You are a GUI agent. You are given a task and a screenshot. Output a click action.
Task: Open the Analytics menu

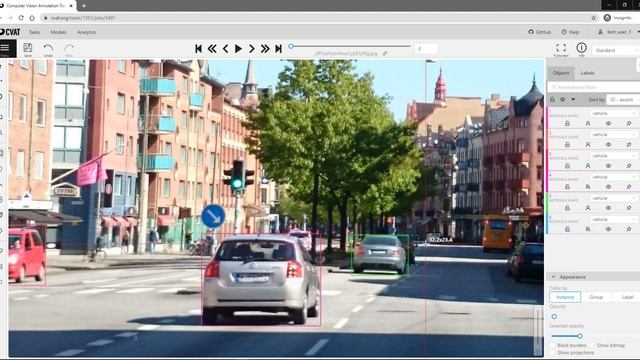tap(87, 32)
